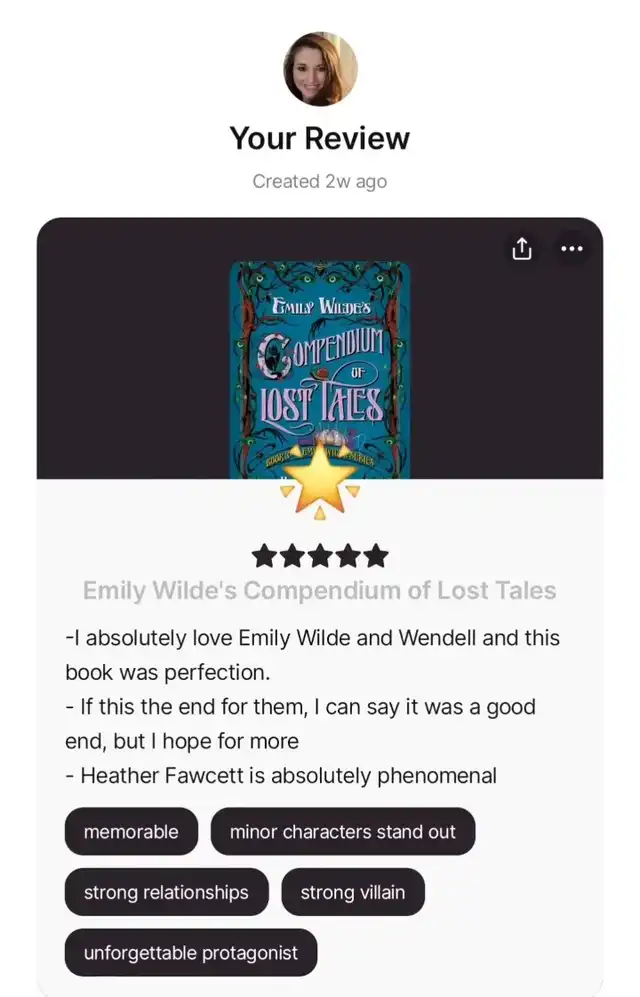
Task: Open the three-dot more options menu
Action: [x=571, y=249]
